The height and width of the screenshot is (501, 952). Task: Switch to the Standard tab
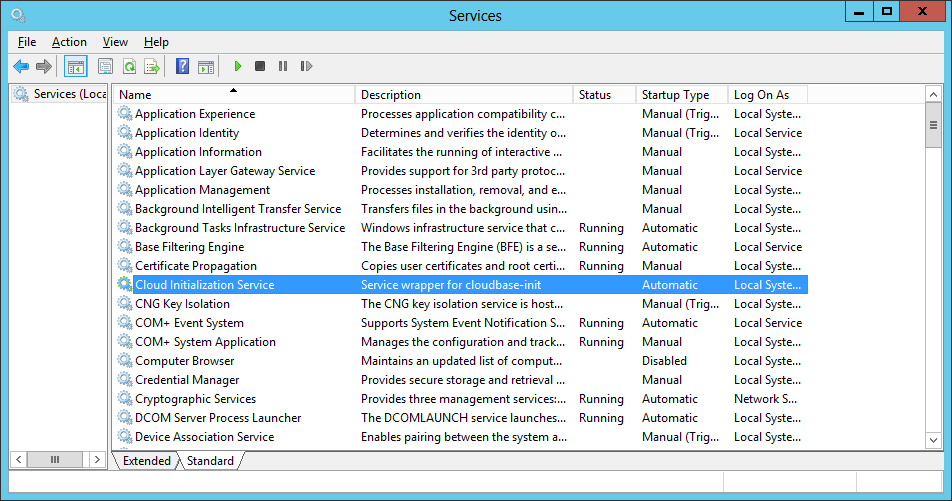(x=210, y=461)
